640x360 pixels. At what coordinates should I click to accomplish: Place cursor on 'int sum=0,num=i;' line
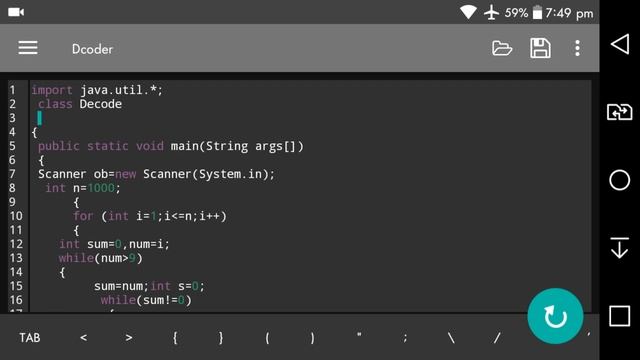coord(114,244)
